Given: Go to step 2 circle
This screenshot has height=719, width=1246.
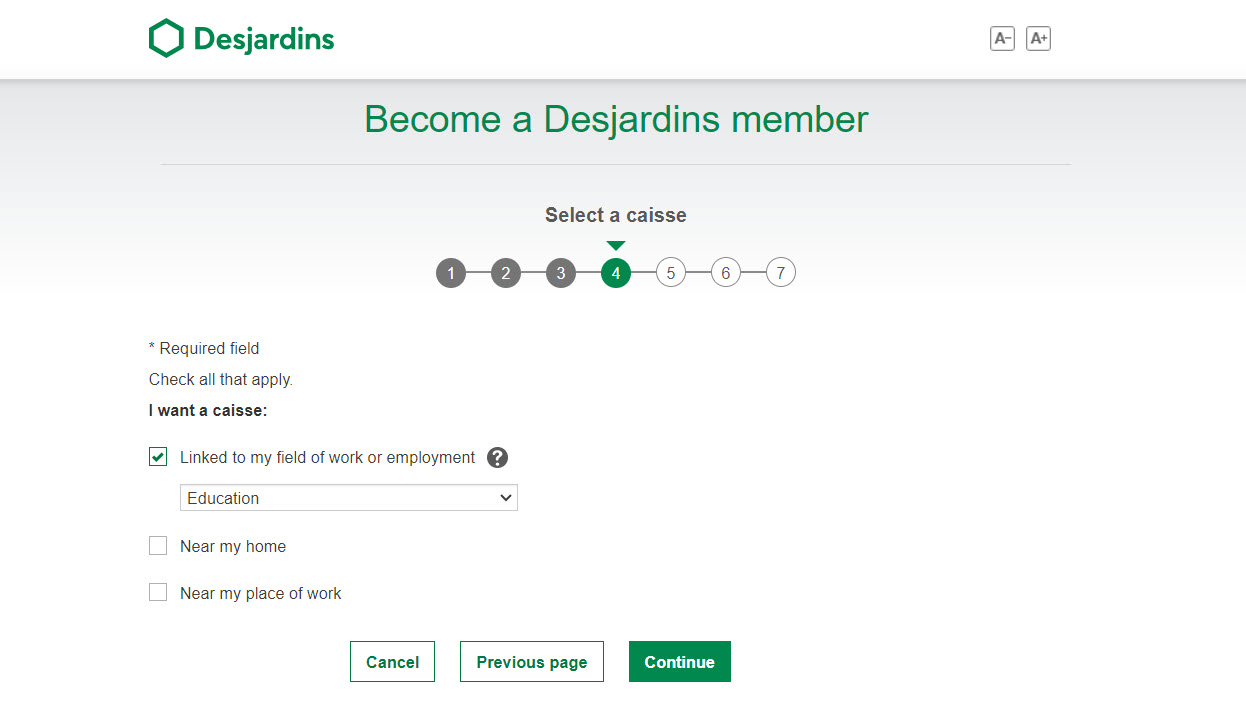Looking at the screenshot, I should click(506, 273).
